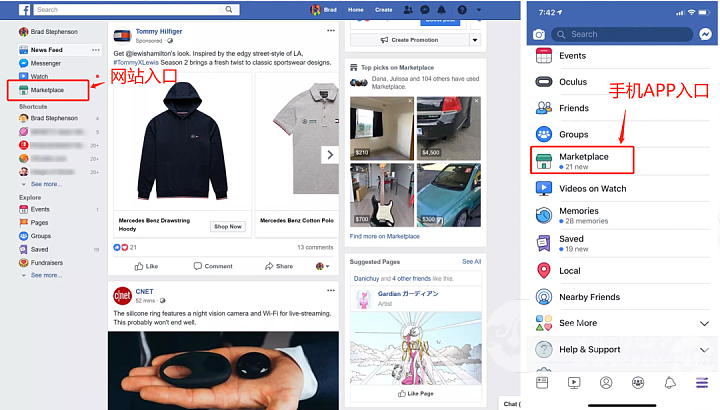Viewport: 720px width, 410px height.
Task: Open Events in Explore section
Action: coord(34,209)
